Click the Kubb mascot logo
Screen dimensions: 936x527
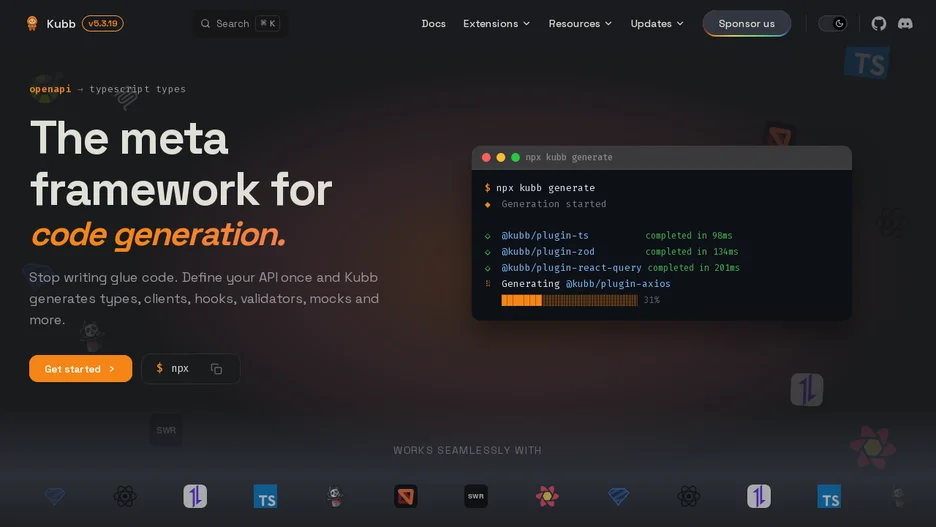32,23
